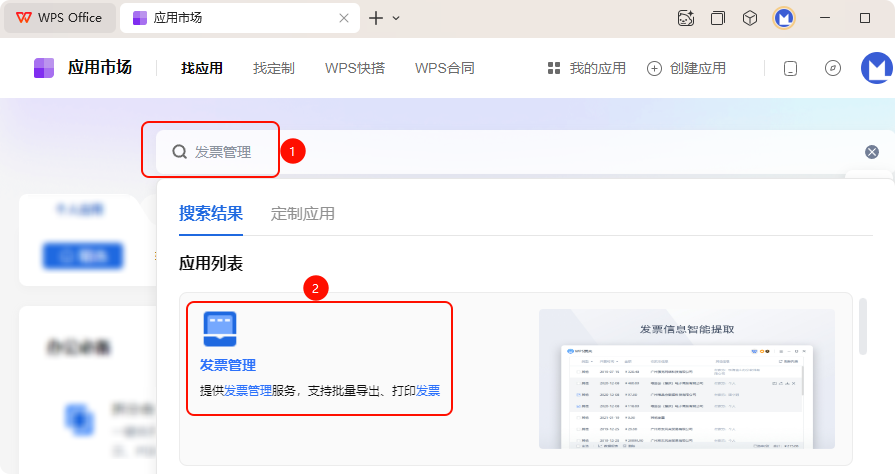The image size is (895, 474).
Task: Click the WPS Office home tab
Action: tap(58, 18)
